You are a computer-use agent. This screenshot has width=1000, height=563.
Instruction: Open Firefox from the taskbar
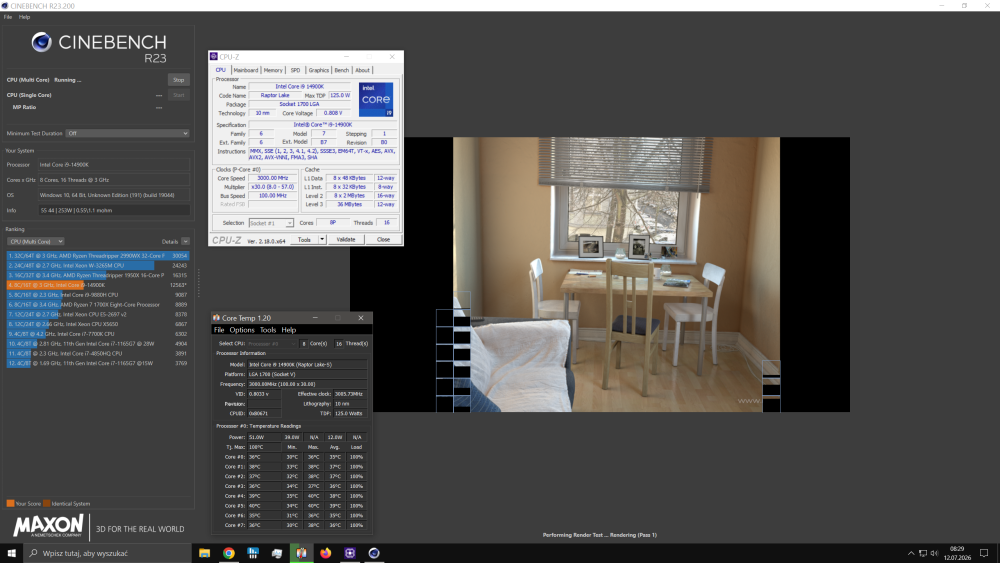pyautogui.click(x=325, y=553)
